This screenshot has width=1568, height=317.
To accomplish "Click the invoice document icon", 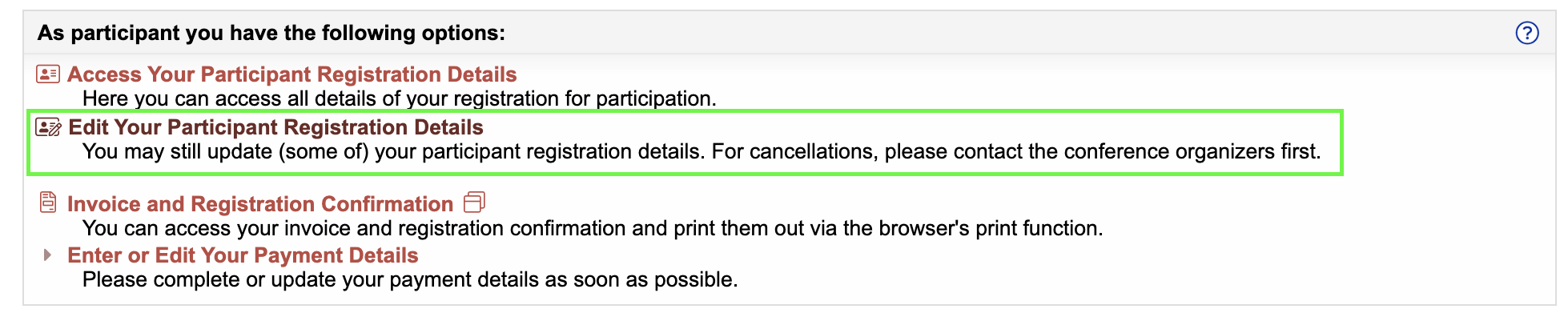I will tap(48, 203).
